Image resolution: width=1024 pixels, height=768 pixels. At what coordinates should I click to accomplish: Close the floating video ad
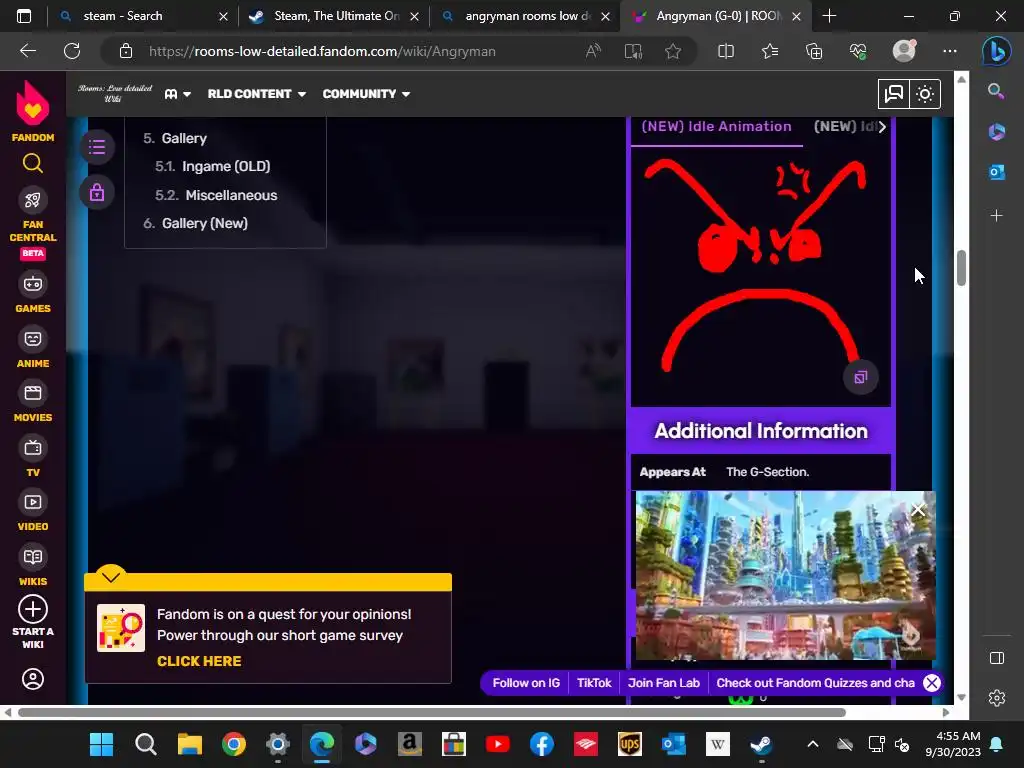coord(918,510)
